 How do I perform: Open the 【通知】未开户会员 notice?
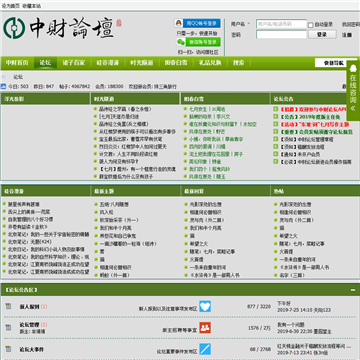pos(300,154)
